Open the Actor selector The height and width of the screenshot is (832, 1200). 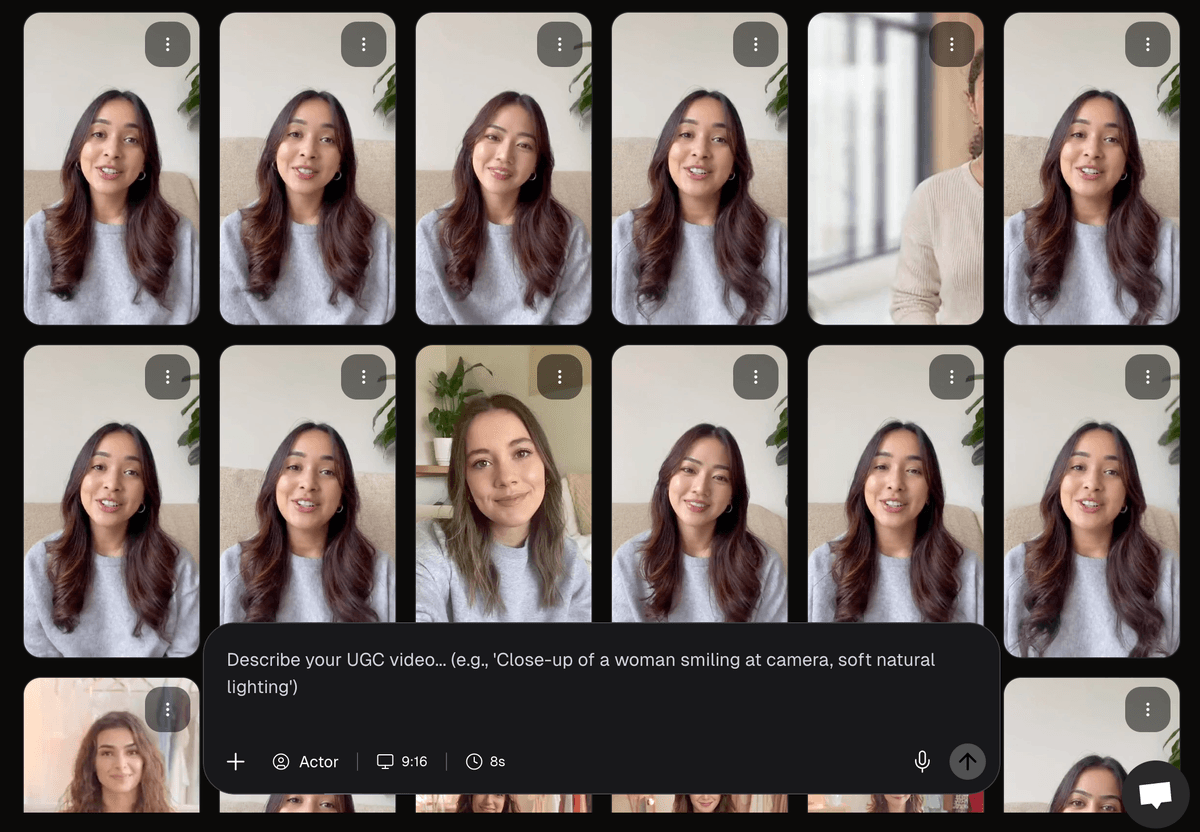pos(305,761)
